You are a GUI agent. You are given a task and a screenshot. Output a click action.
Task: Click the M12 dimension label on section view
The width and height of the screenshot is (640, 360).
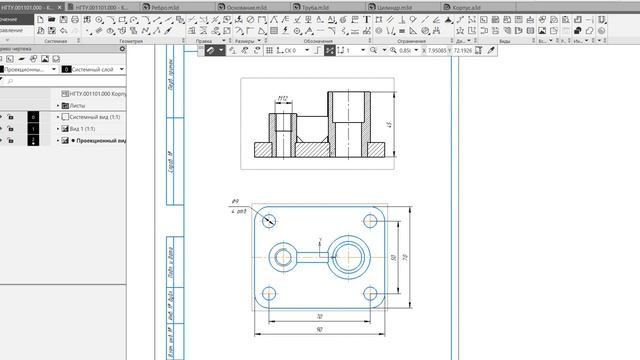282,98
